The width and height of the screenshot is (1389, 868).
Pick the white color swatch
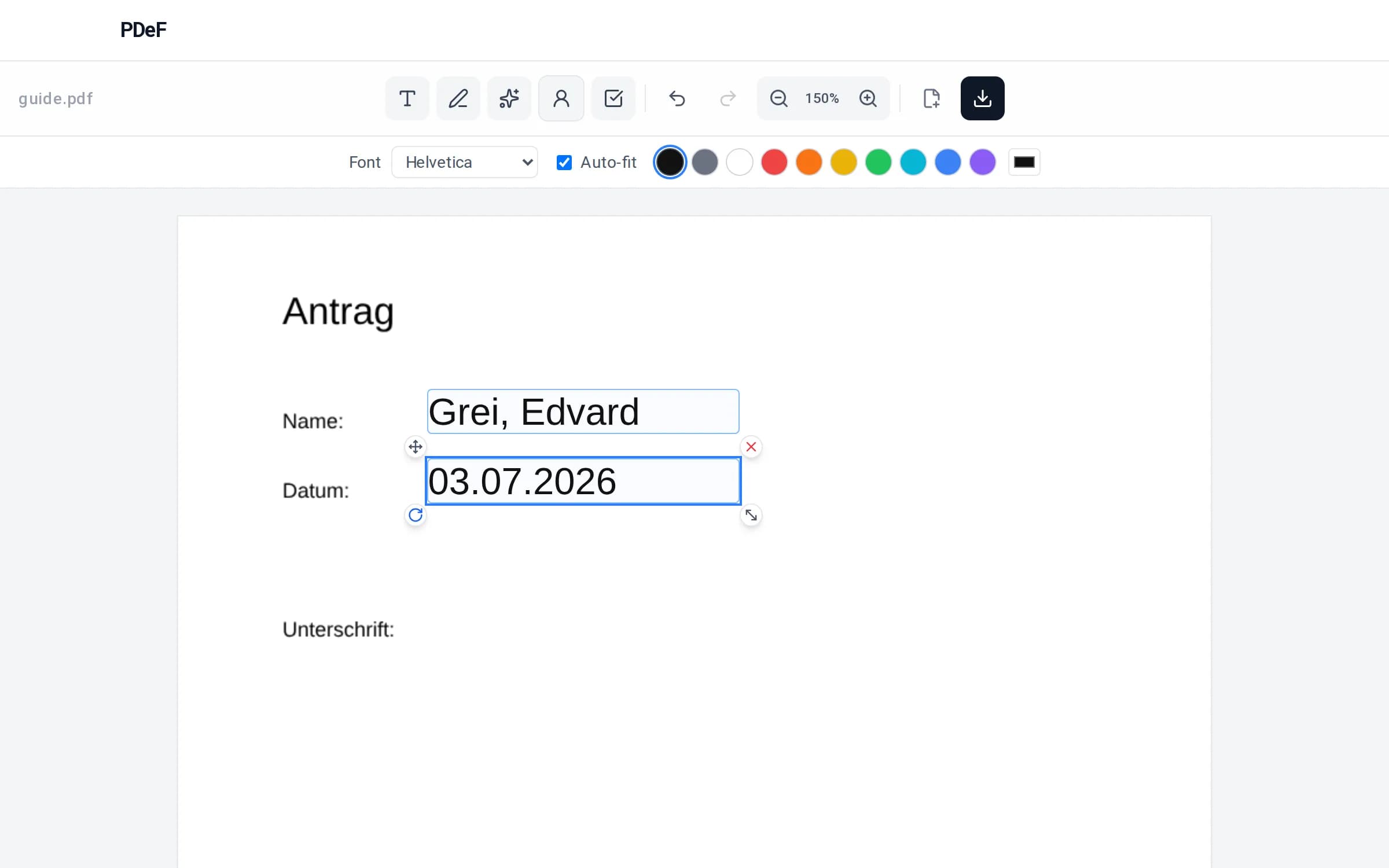tap(739, 162)
